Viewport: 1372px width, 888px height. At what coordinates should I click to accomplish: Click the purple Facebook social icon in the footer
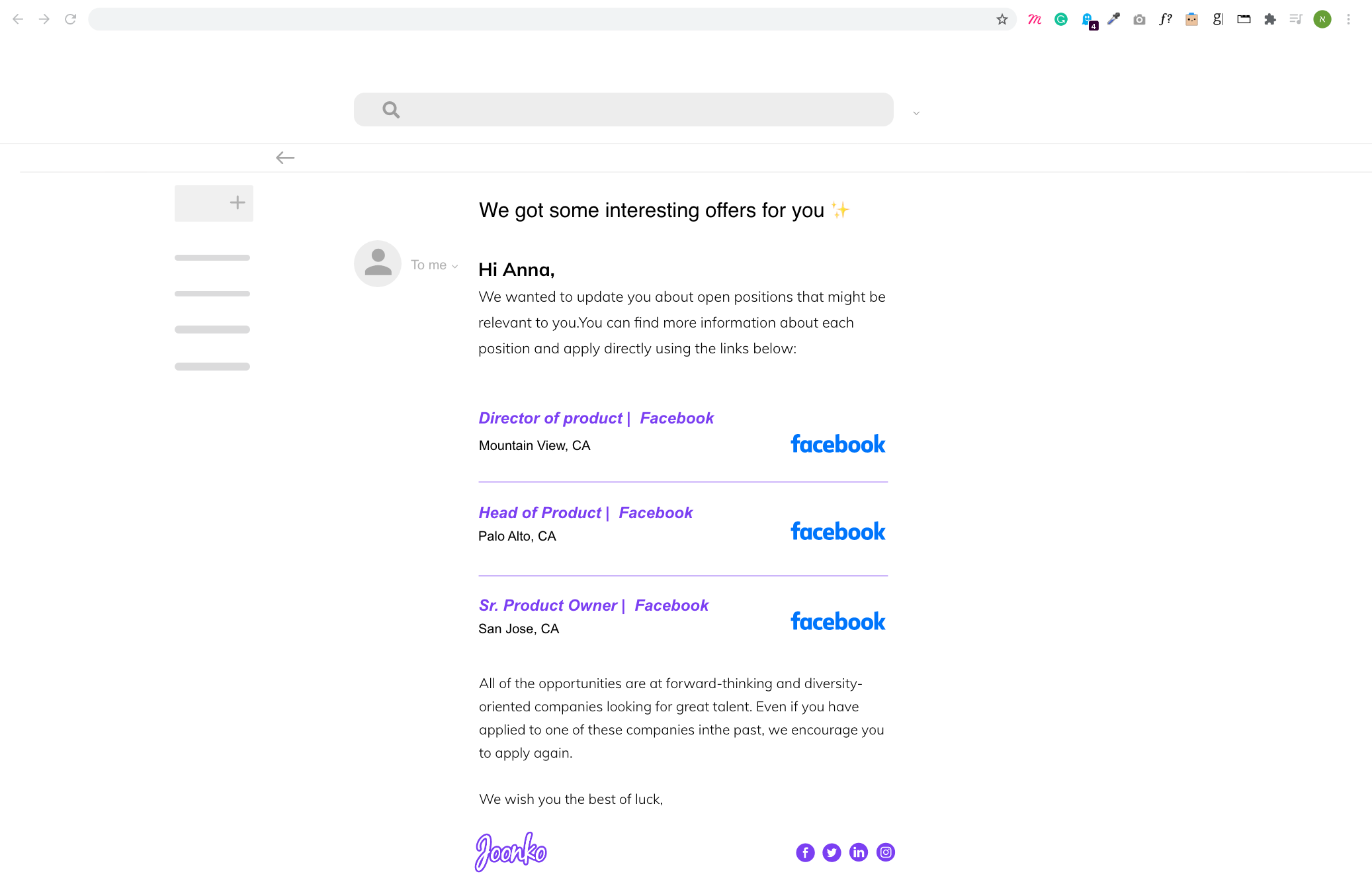tap(805, 852)
